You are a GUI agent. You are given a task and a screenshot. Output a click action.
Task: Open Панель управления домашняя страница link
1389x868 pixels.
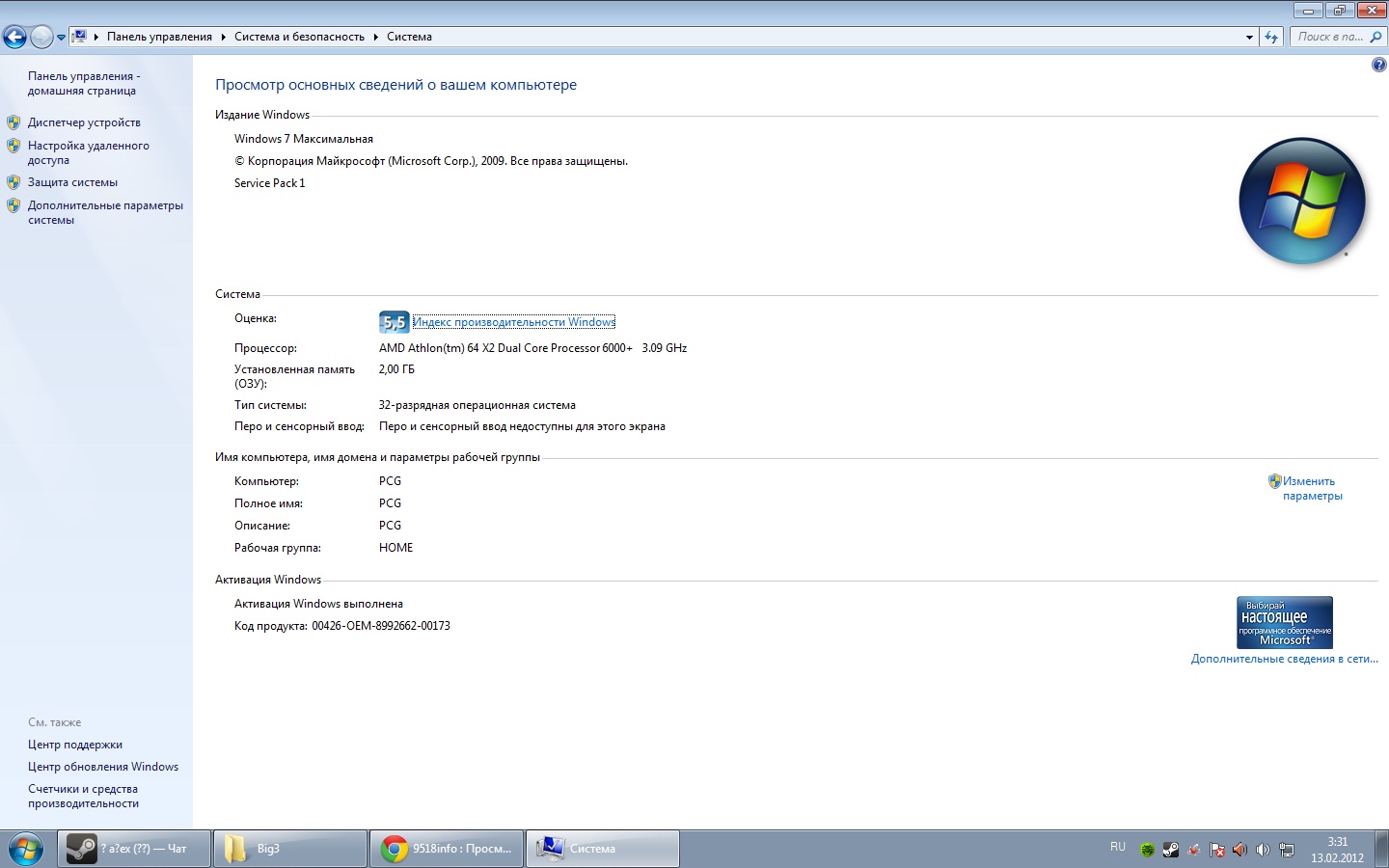tap(84, 83)
